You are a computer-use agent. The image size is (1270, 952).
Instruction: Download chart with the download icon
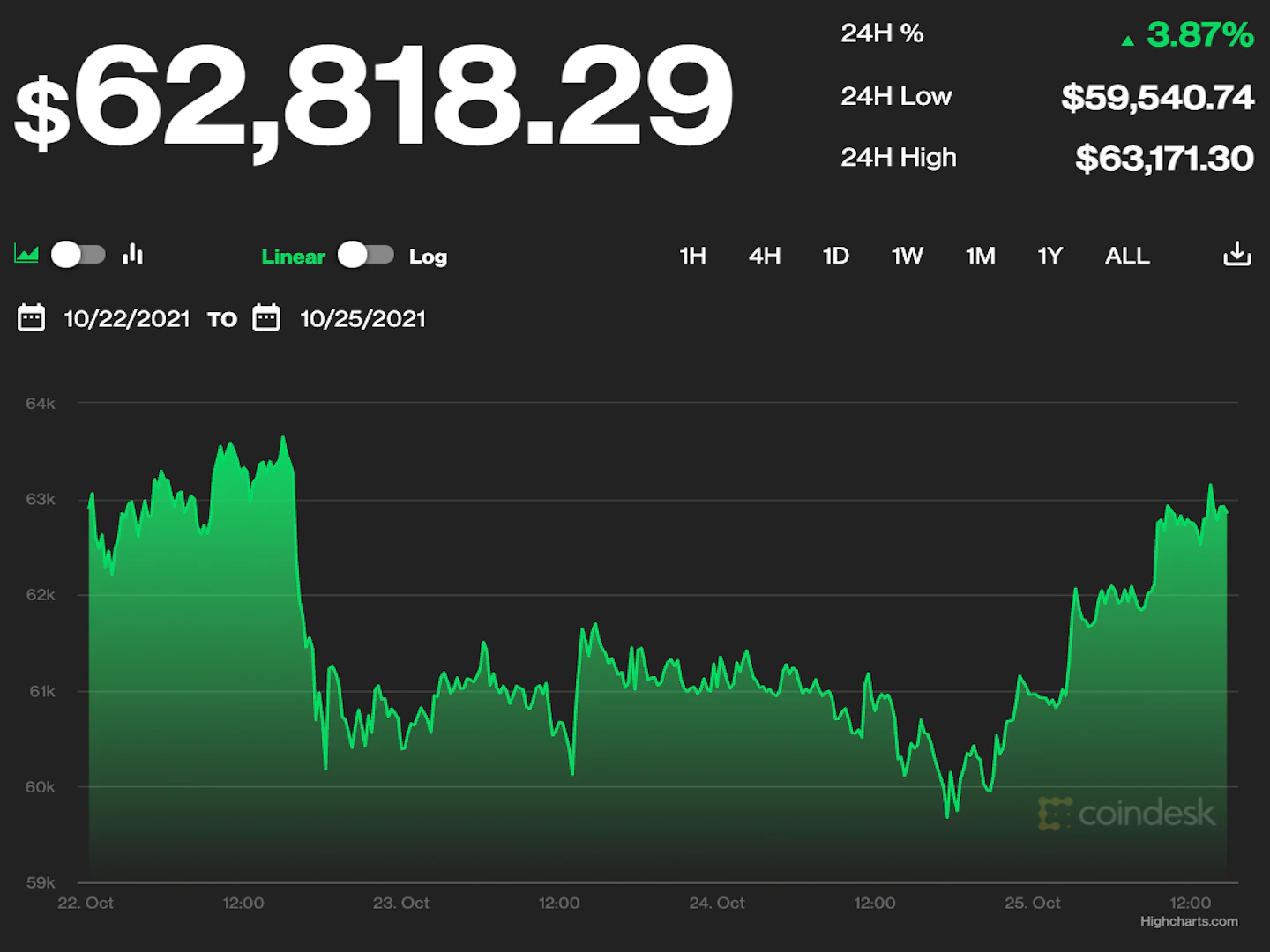[1237, 254]
